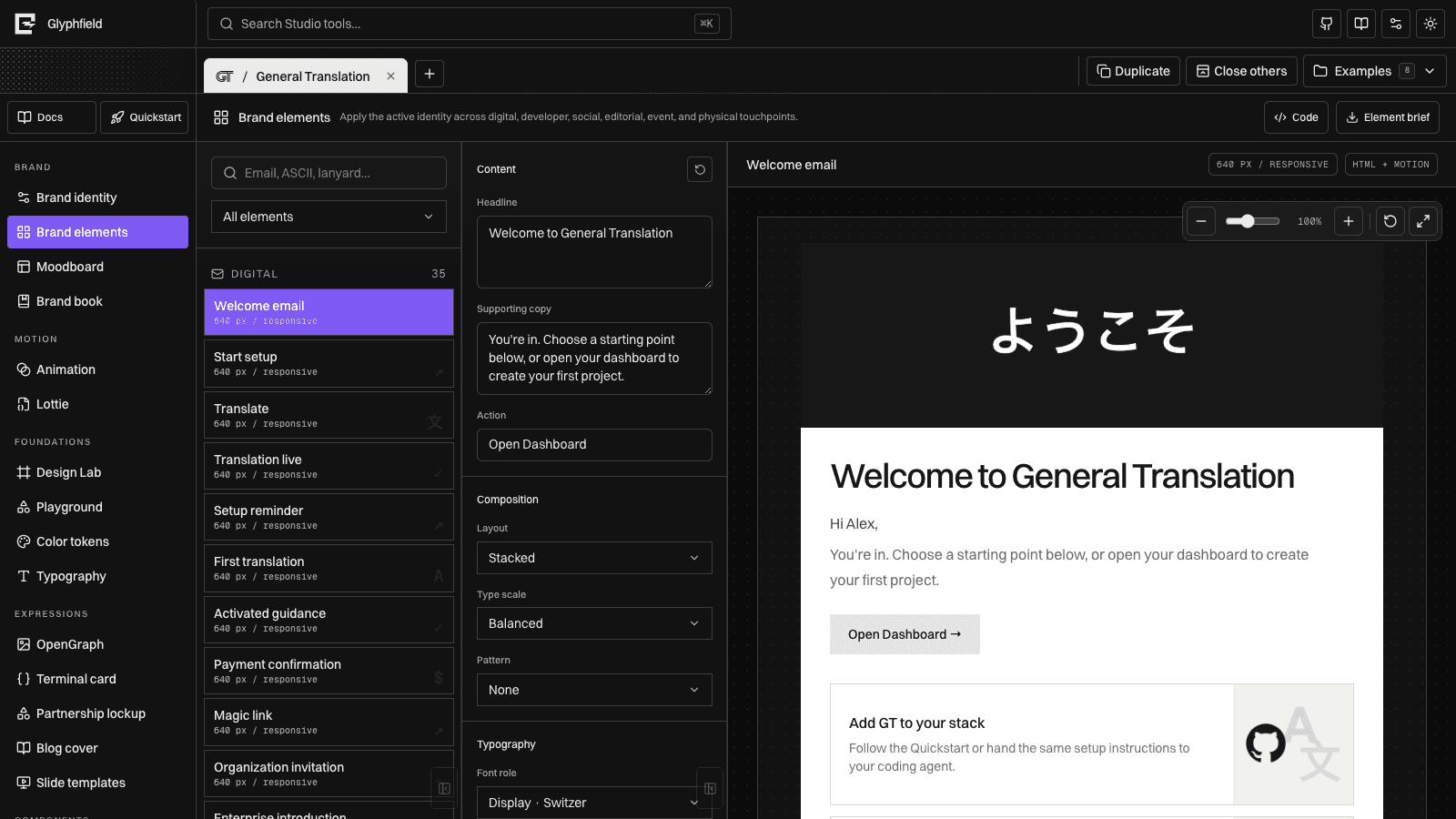Select the Setup reminder element
This screenshot has height=819, width=1456.
pyautogui.click(x=329, y=517)
